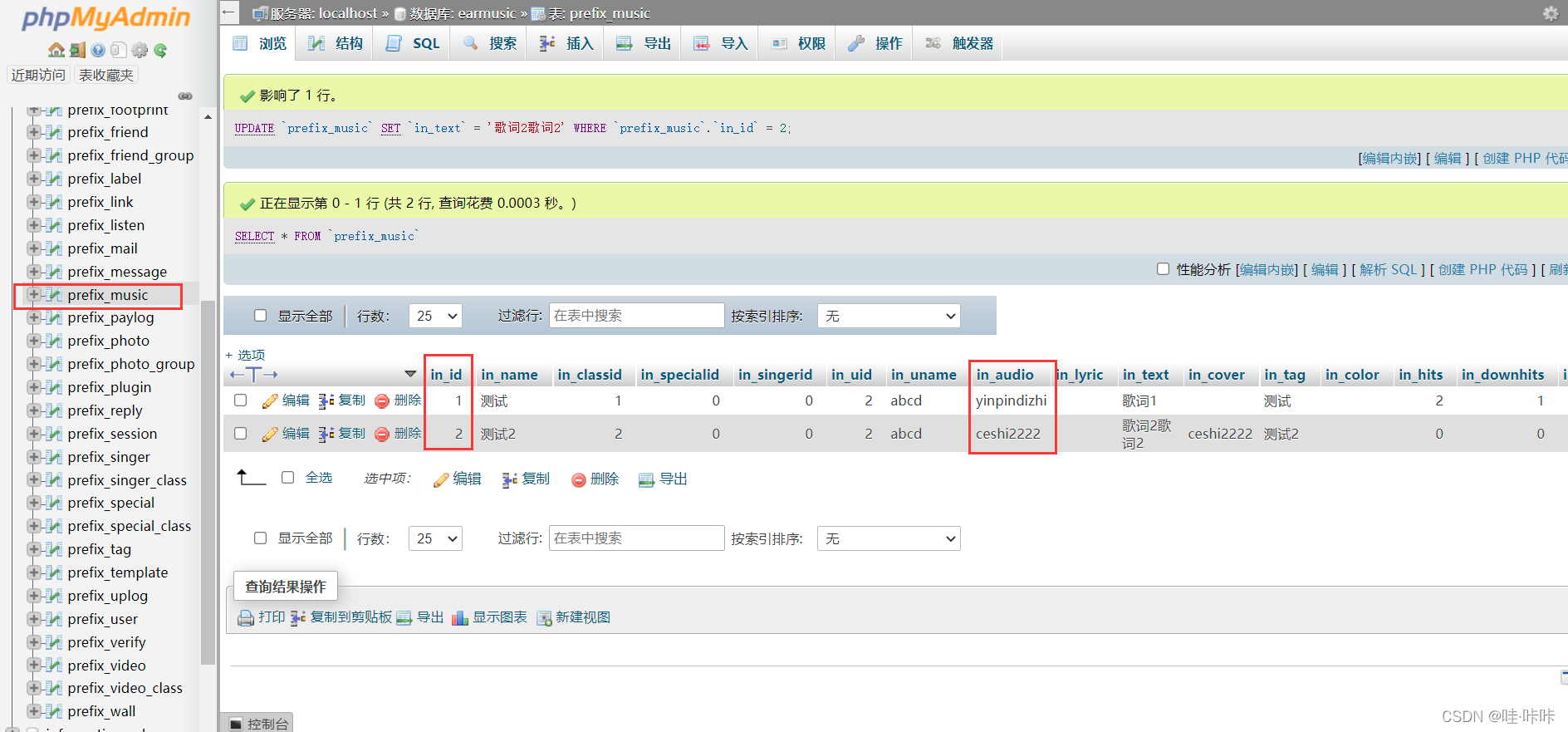Click the 表收藏夹 favorites button
Viewport: 1568px width, 732px height.
click(x=106, y=75)
